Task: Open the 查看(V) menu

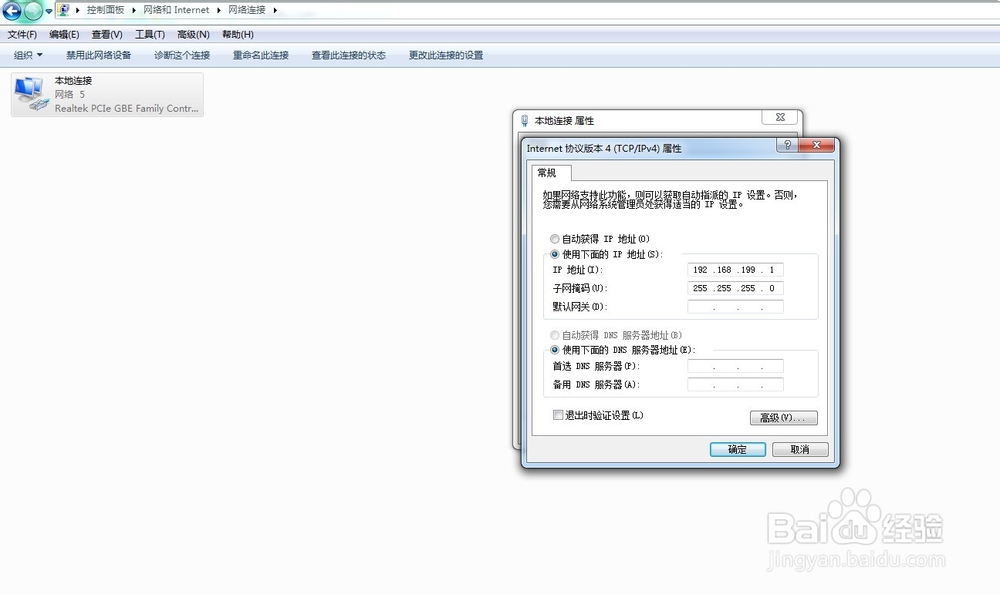Action: [107, 34]
